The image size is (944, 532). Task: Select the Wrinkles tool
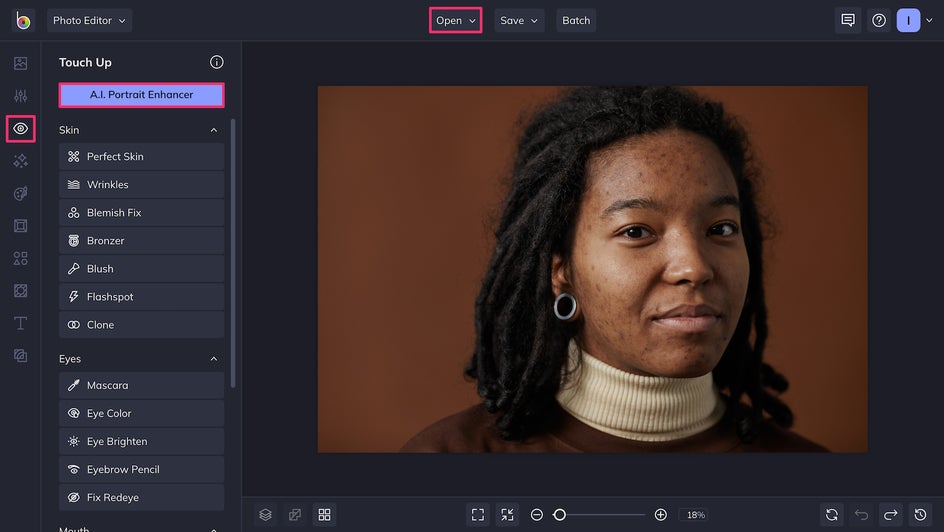pyautogui.click(x=141, y=185)
